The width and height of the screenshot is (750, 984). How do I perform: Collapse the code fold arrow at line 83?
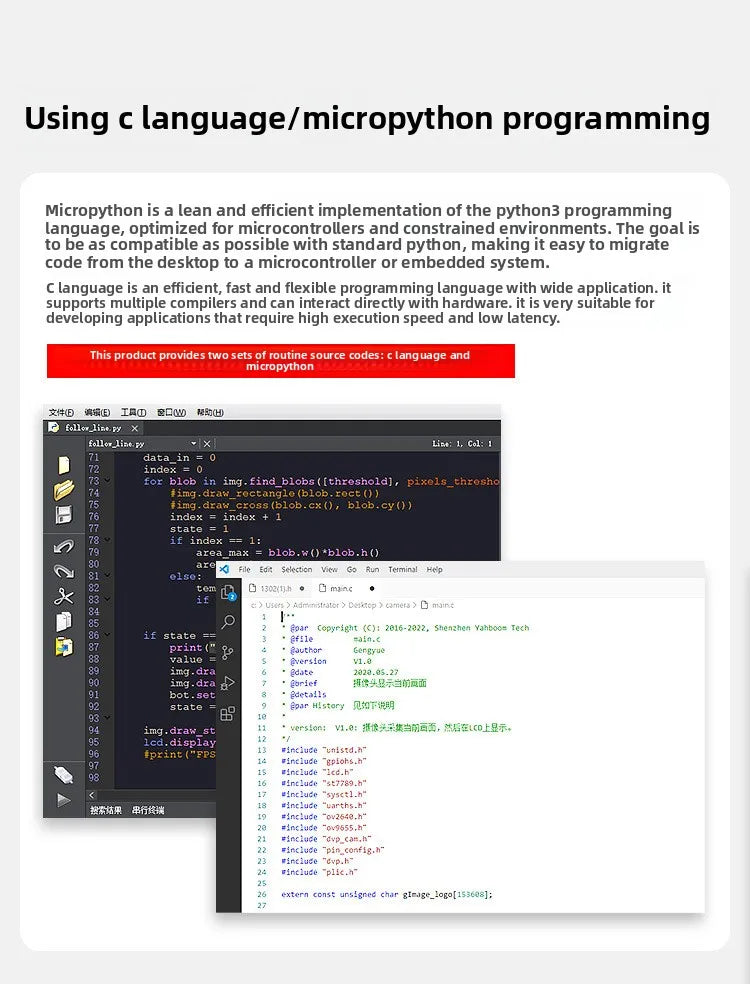(x=107, y=599)
